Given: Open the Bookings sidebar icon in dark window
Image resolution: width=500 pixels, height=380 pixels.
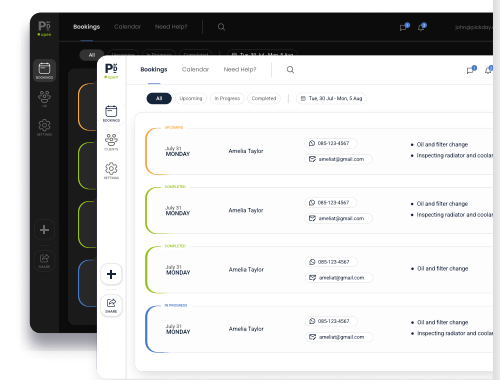Looking at the screenshot, I should 44,71.
